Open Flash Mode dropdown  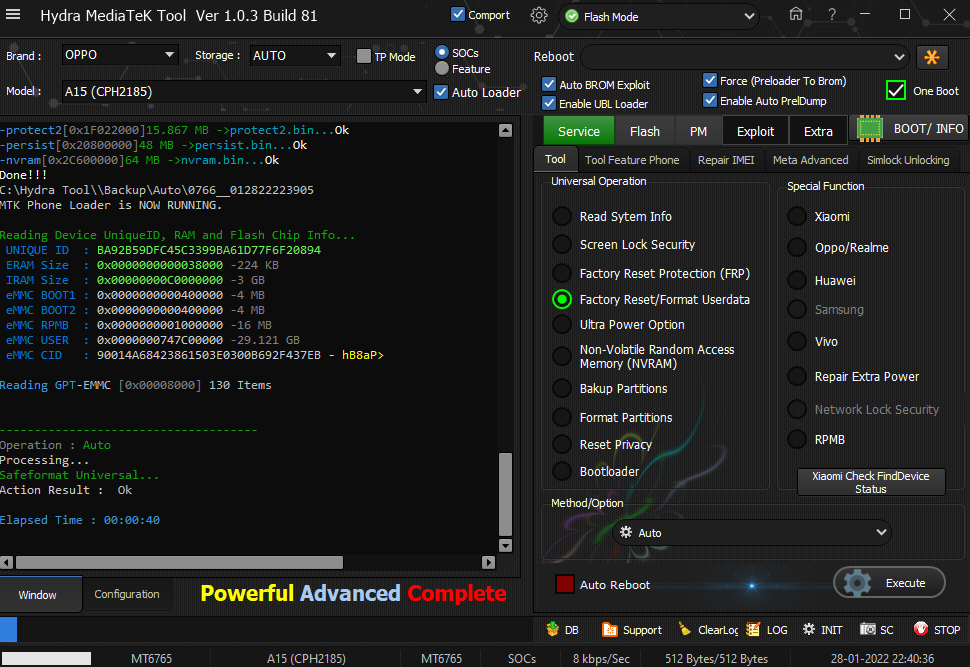click(x=659, y=17)
